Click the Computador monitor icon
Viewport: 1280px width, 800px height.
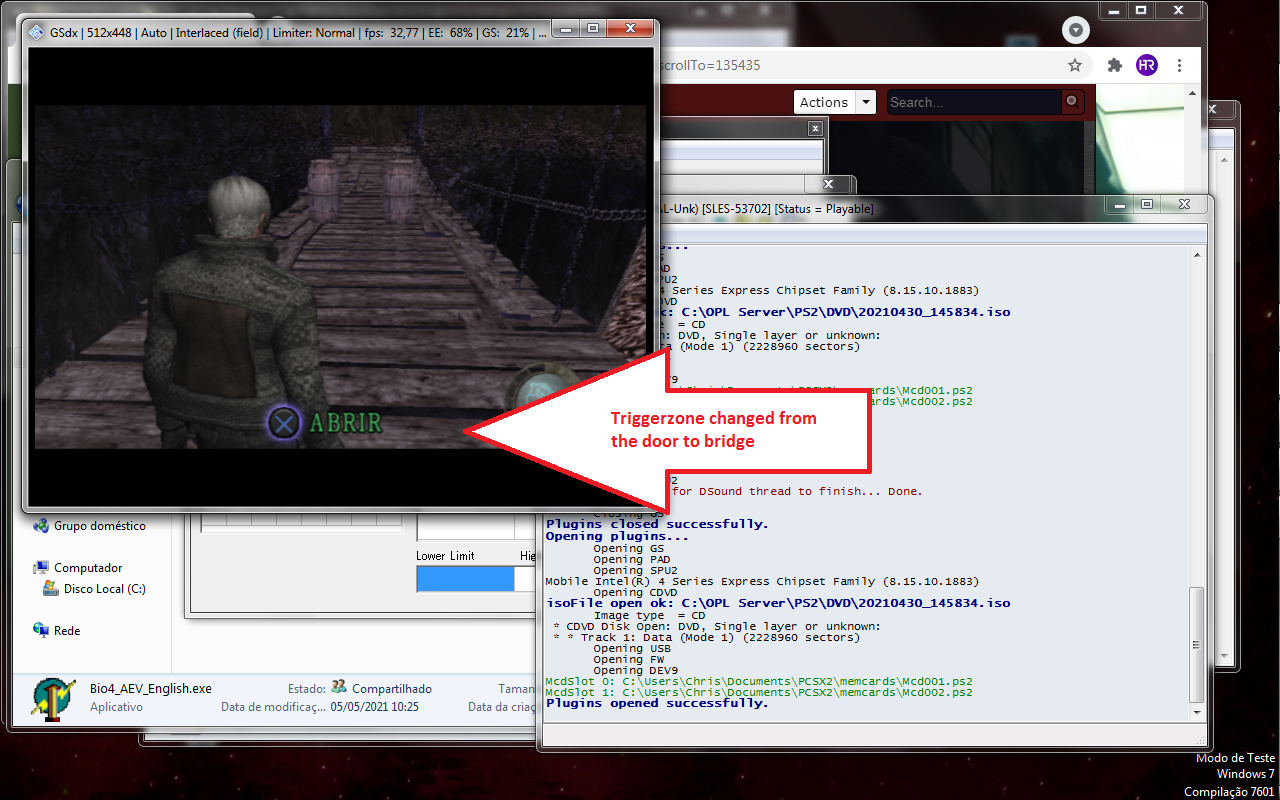click(x=41, y=568)
